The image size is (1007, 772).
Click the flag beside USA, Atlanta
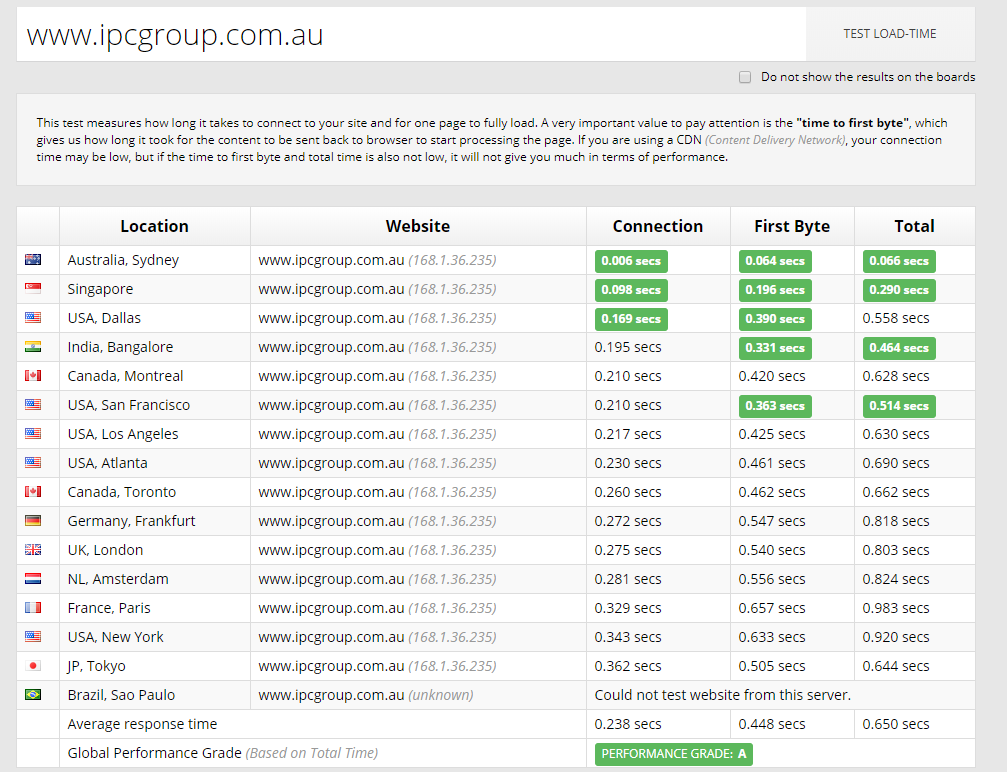pos(33,462)
